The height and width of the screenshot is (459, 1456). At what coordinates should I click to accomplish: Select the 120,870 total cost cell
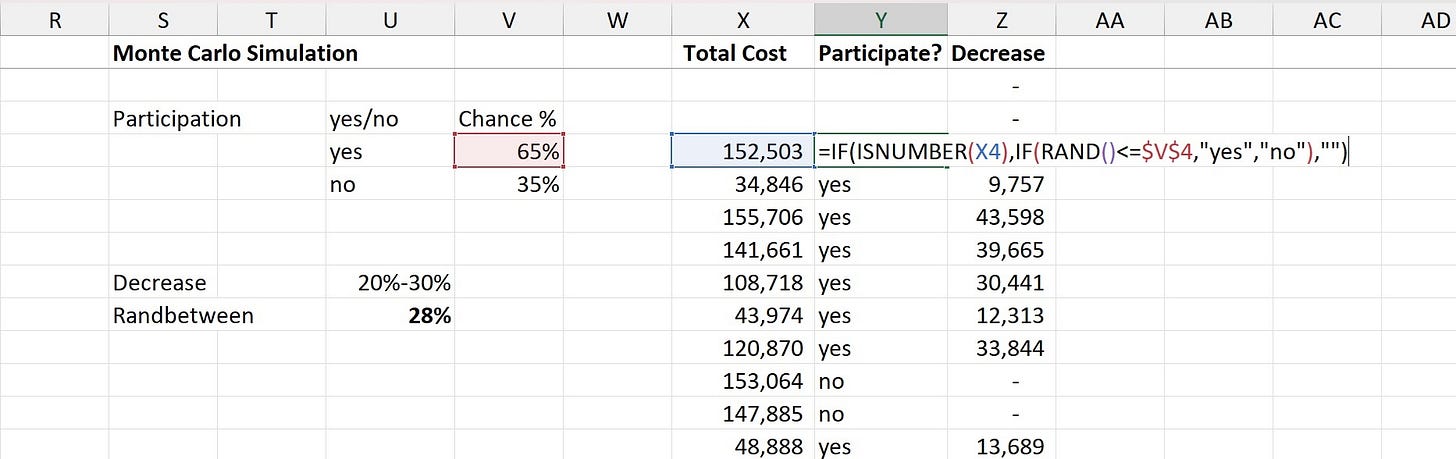743,349
